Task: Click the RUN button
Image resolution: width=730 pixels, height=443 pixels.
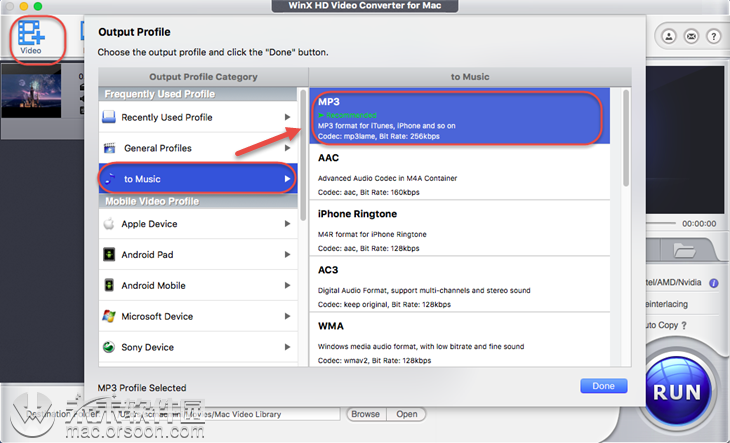Action: pos(677,392)
